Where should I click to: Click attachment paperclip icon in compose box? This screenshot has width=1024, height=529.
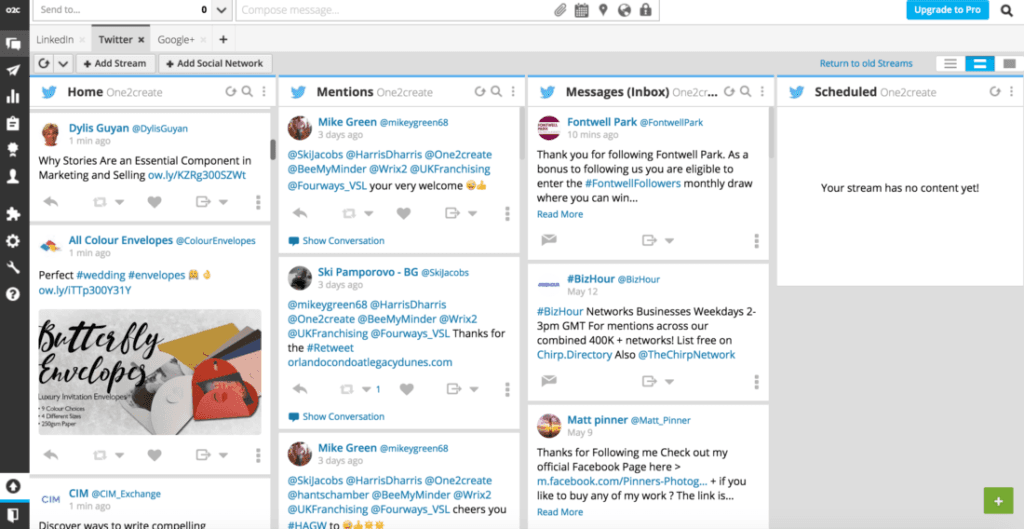560,10
